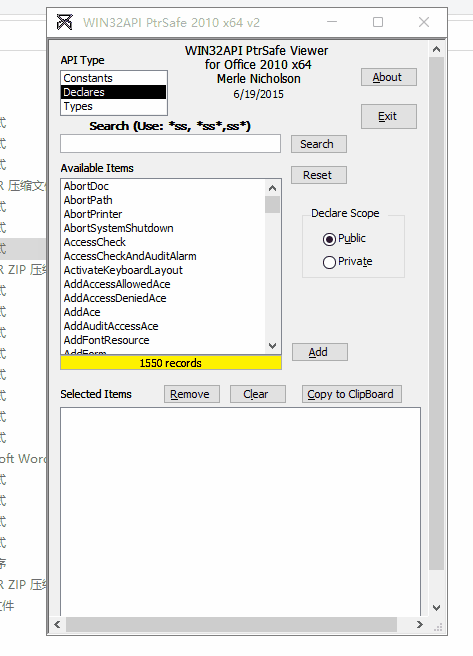Select the Public scope radio button
The height and width of the screenshot is (656, 473).
click(x=329, y=239)
